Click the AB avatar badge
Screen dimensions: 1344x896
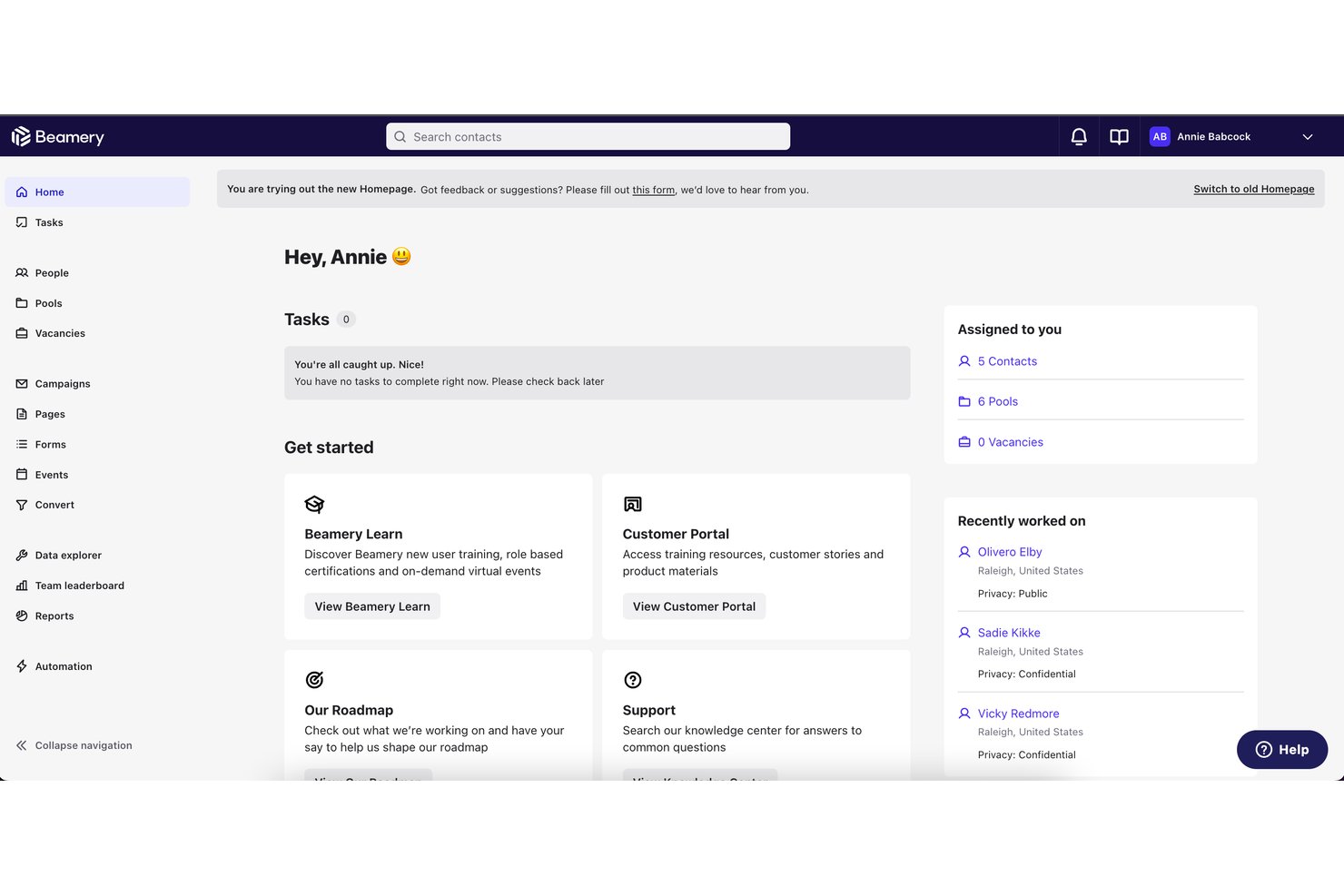(x=1160, y=136)
